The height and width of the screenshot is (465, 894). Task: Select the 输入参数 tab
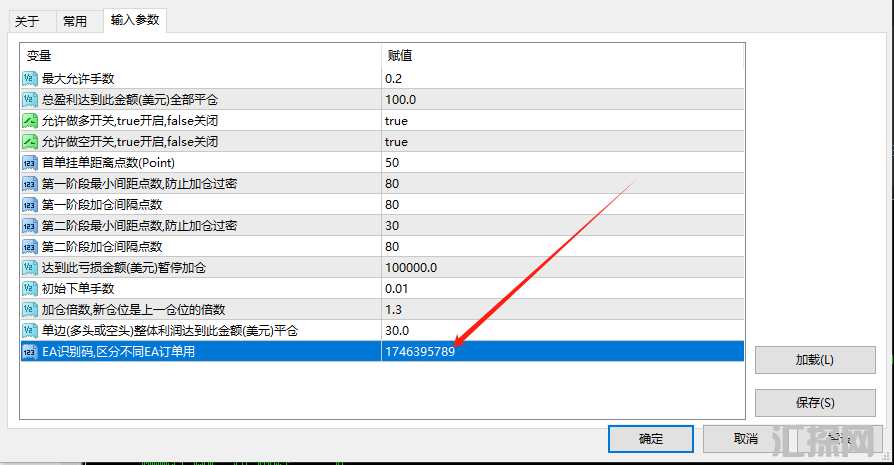(x=135, y=20)
